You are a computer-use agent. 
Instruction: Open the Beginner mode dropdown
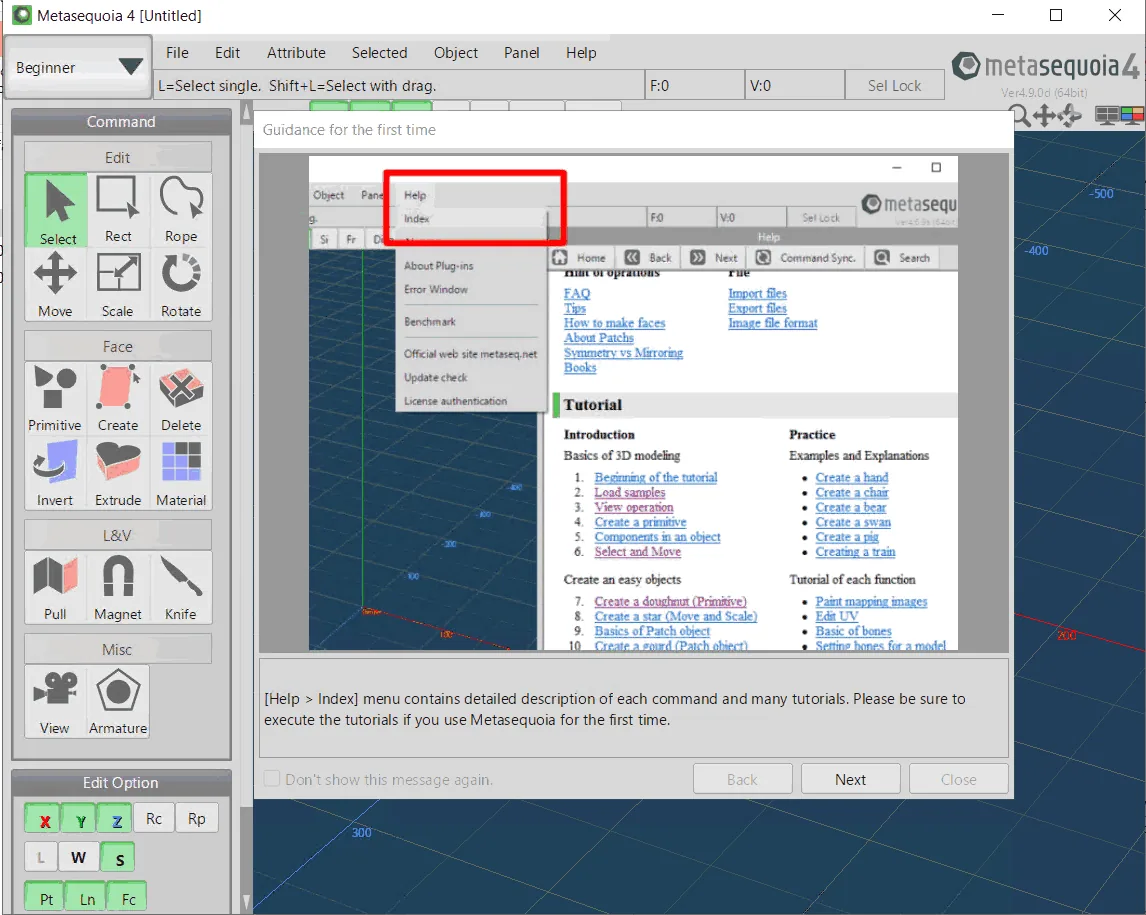[77, 67]
